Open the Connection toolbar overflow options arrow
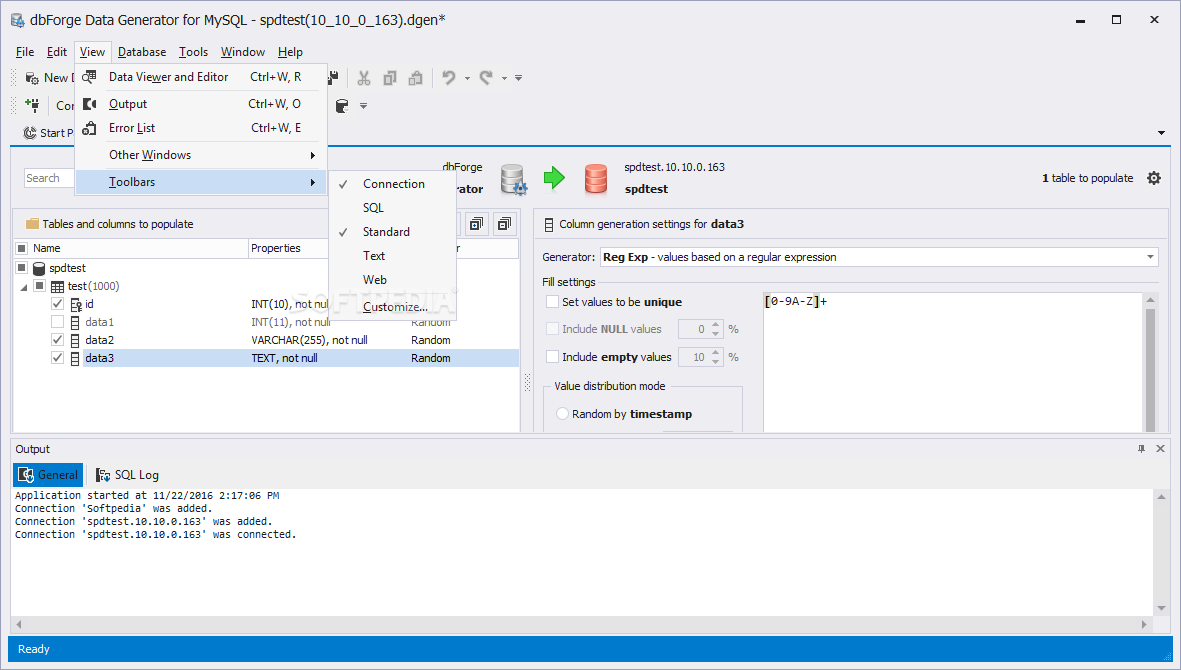 click(363, 105)
